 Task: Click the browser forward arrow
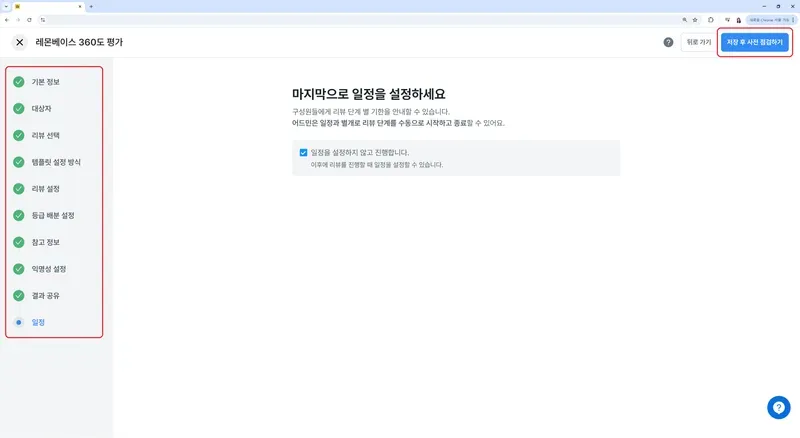pos(18,20)
